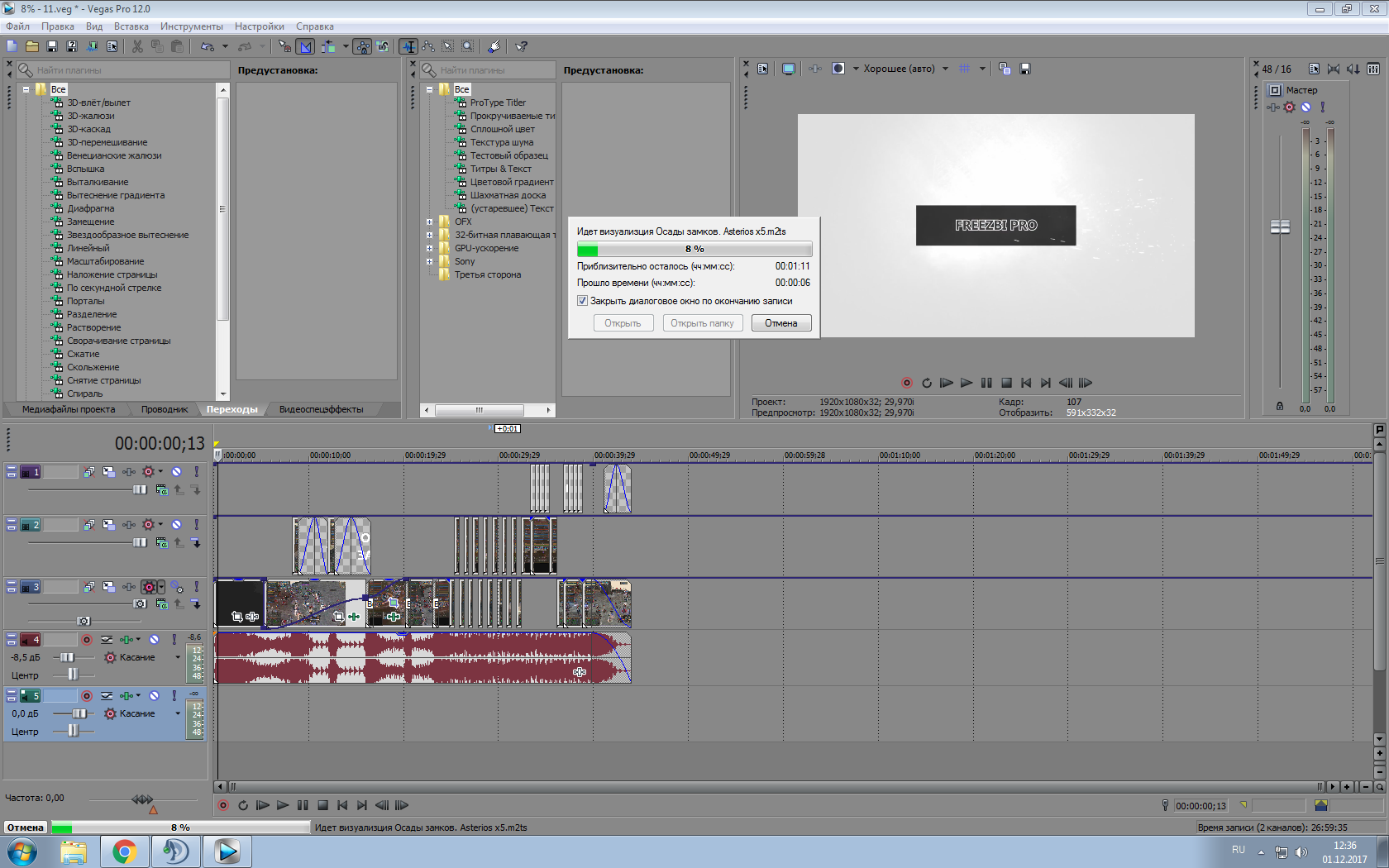Click the New Project toolbar icon

click(x=12, y=46)
